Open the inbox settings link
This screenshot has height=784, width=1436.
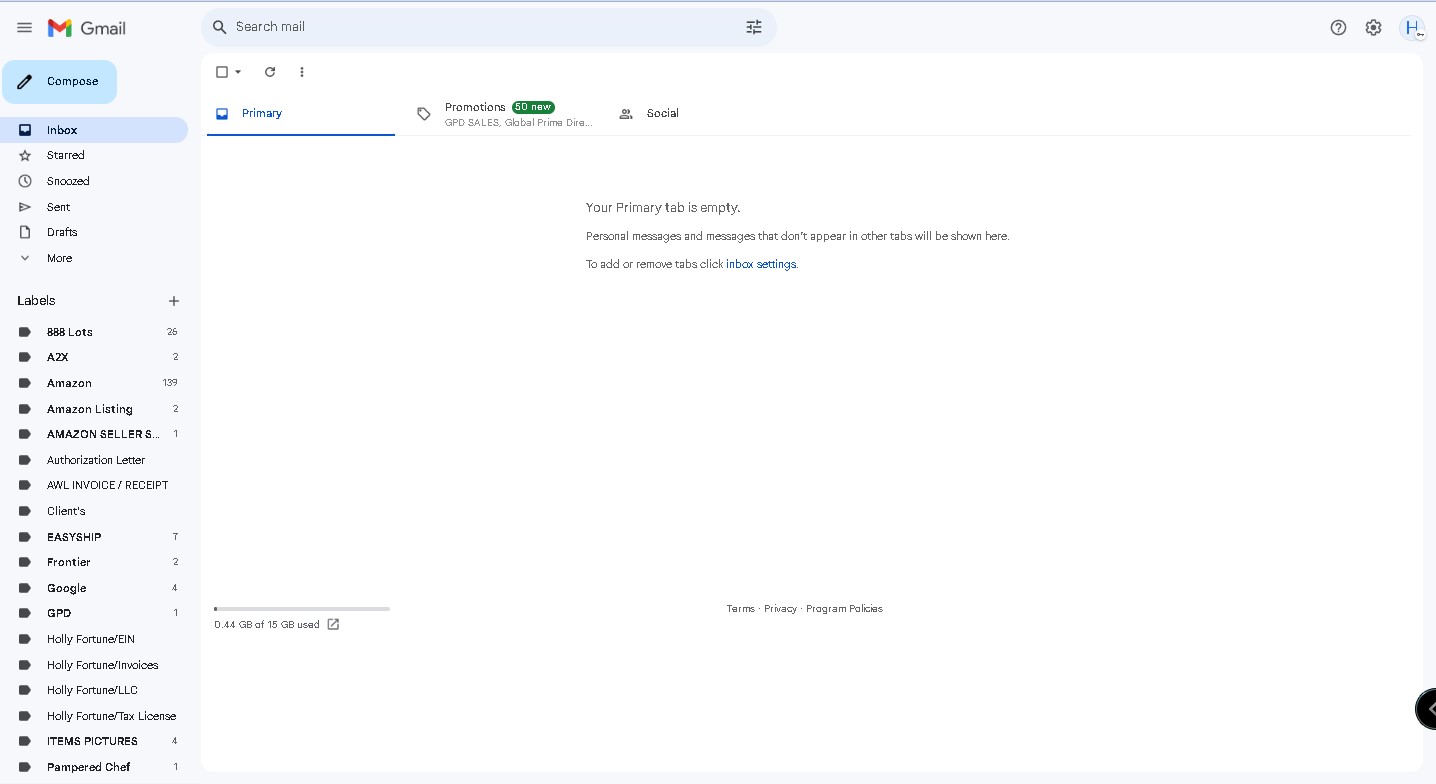761,265
